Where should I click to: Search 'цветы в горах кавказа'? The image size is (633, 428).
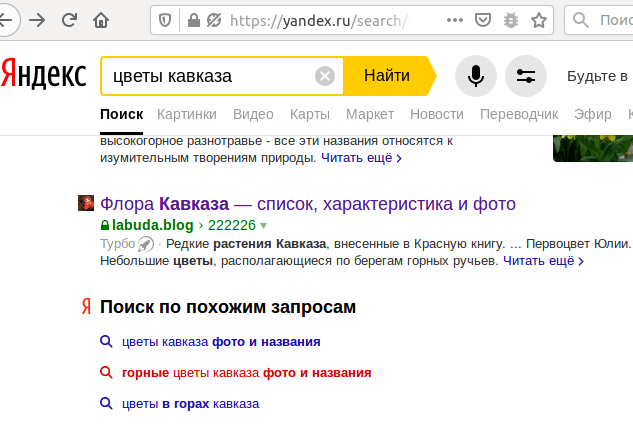coord(191,404)
